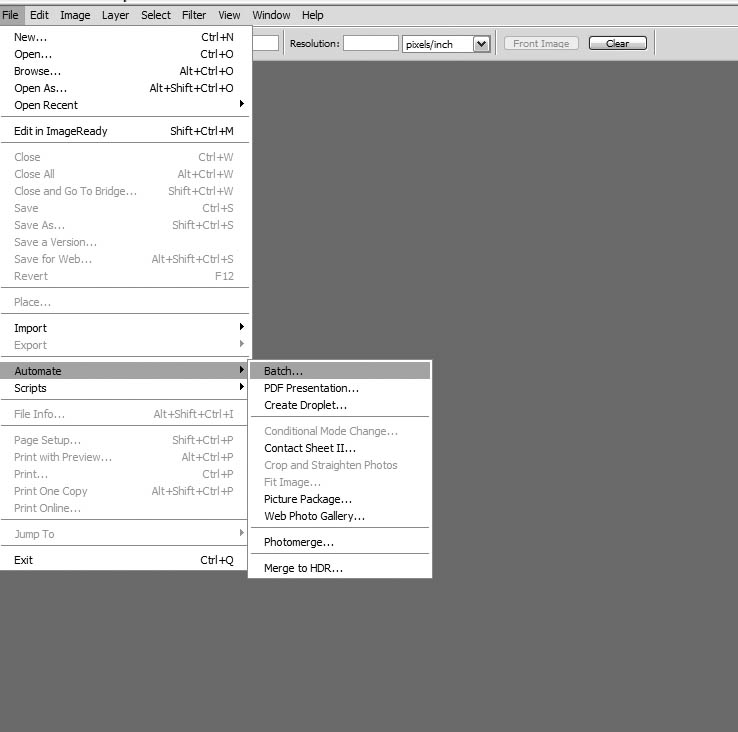Open the Window menu
The width and height of the screenshot is (738, 732).
click(271, 15)
